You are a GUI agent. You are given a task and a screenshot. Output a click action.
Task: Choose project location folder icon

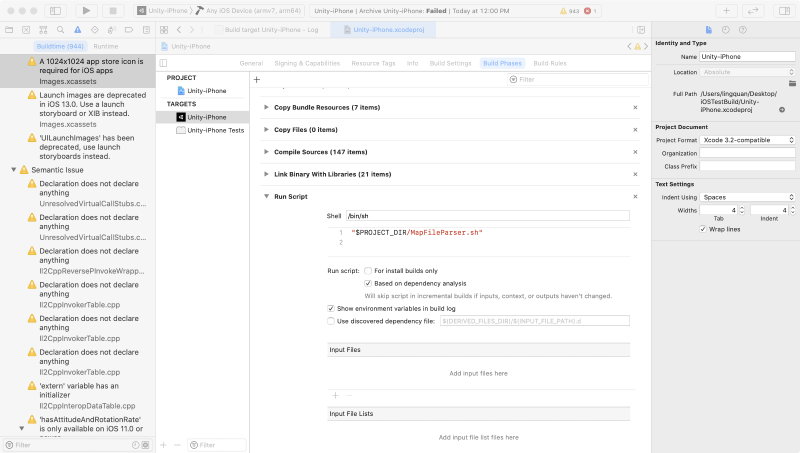792,83
